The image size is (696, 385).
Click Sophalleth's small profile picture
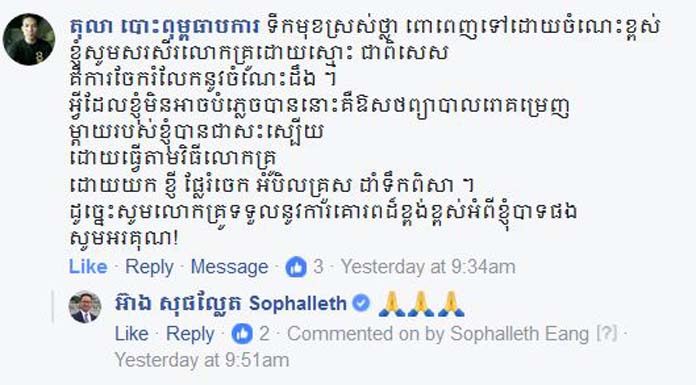[85, 307]
